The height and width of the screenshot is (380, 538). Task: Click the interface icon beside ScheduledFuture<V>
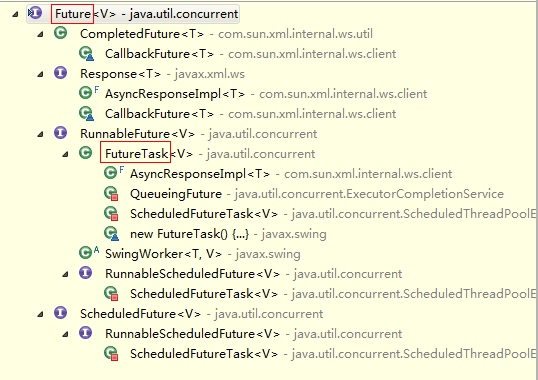coord(60,313)
